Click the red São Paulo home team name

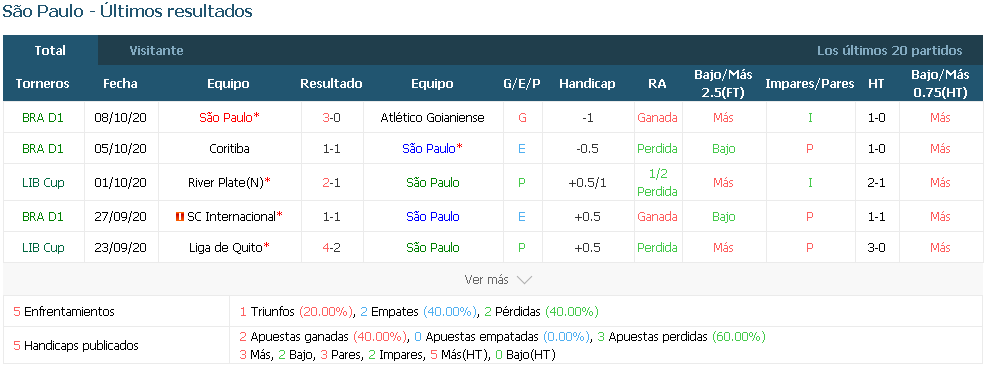point(226,118)
